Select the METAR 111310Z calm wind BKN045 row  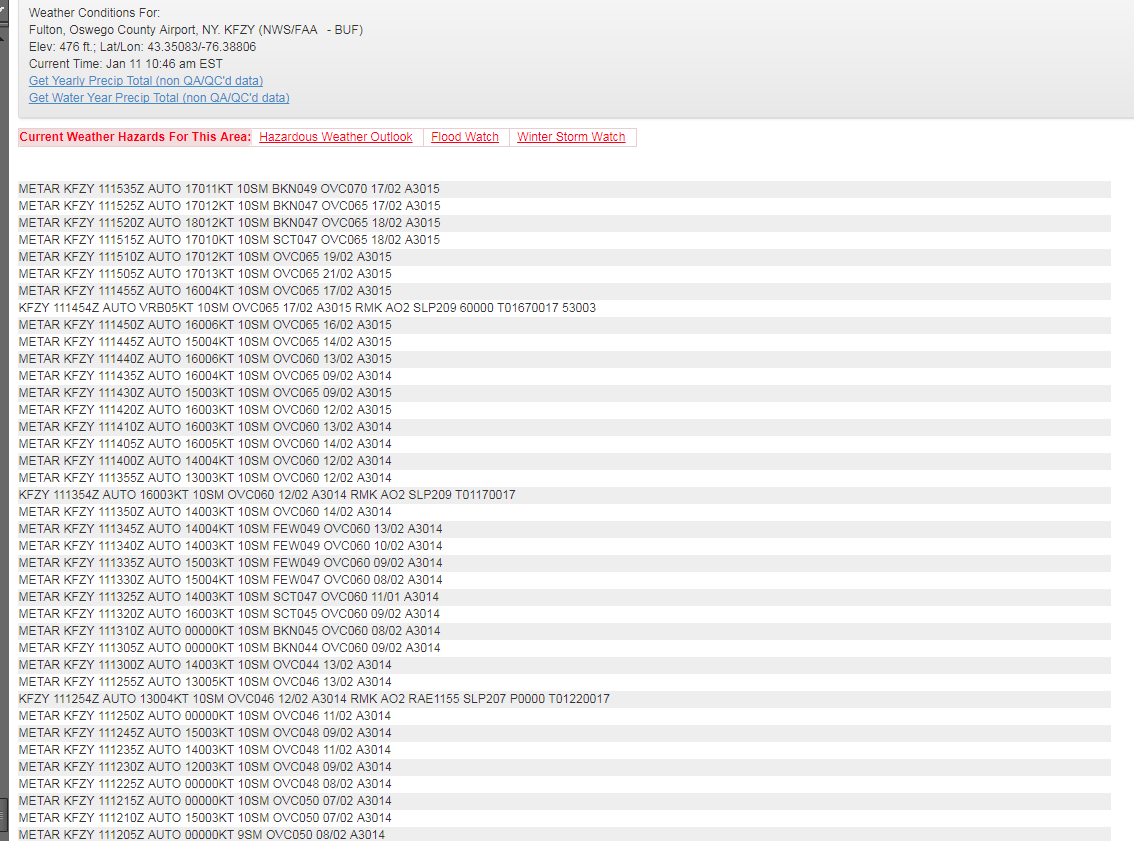[x=564, y=631]
